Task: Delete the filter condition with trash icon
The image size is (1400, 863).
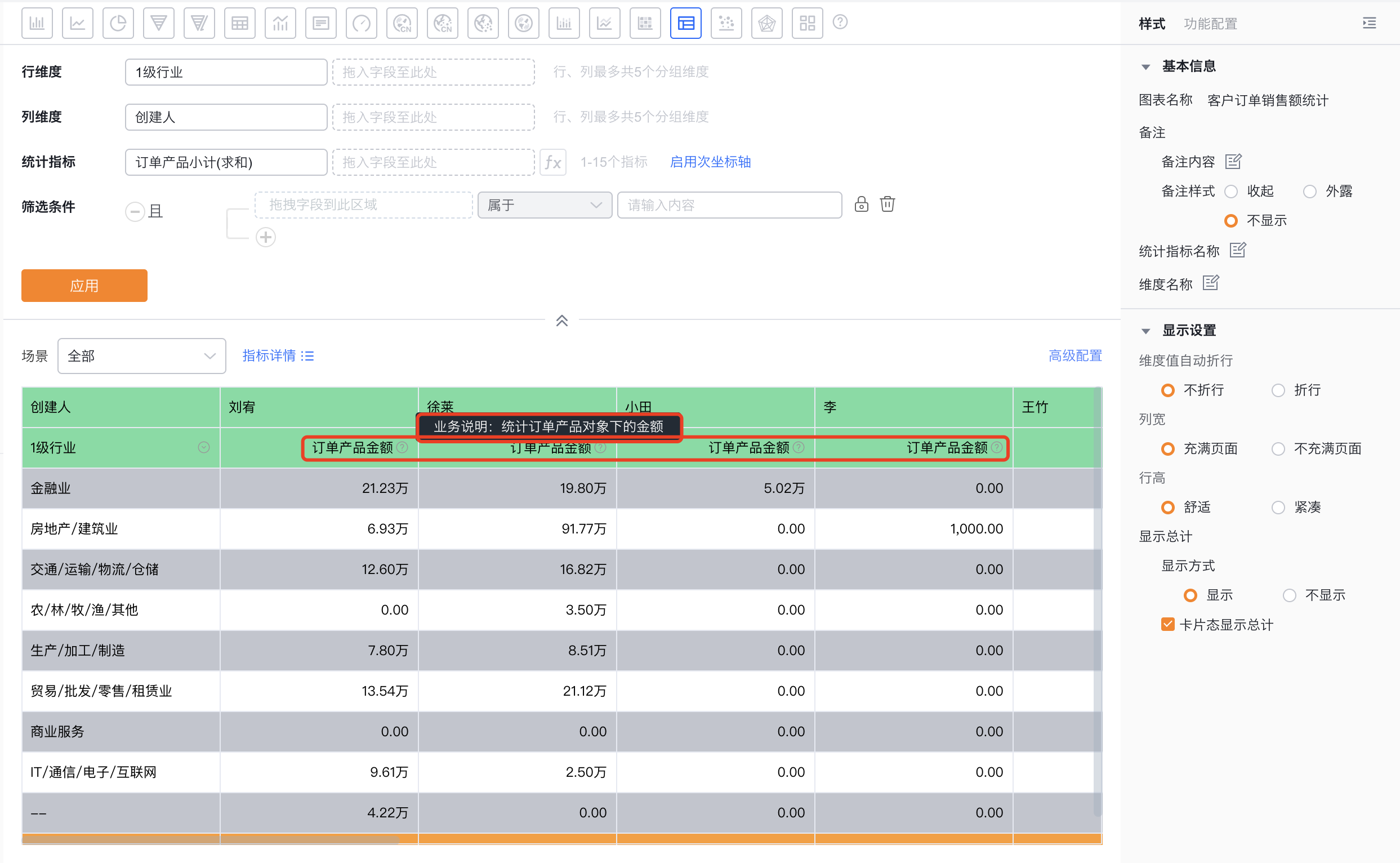Action: (887, 204)
